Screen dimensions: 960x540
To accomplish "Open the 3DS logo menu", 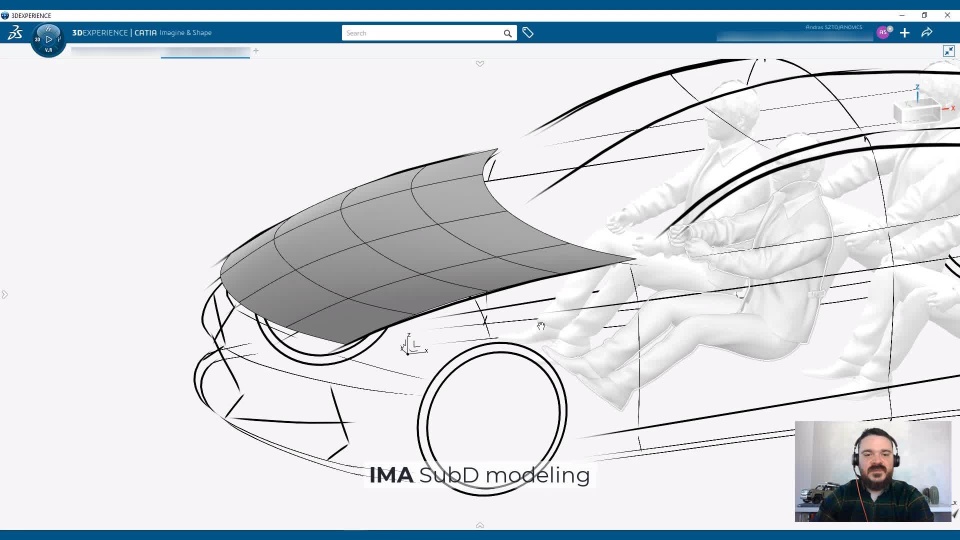I will point(15,32).
